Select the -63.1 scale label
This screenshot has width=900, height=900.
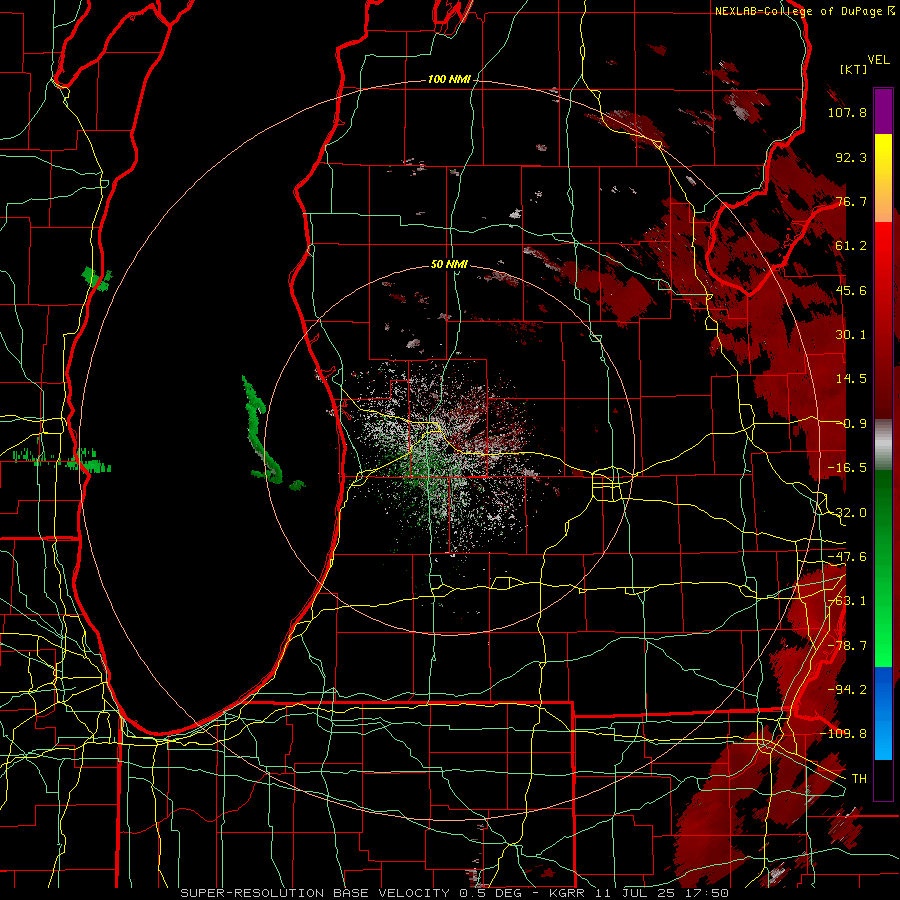point(847,601)
